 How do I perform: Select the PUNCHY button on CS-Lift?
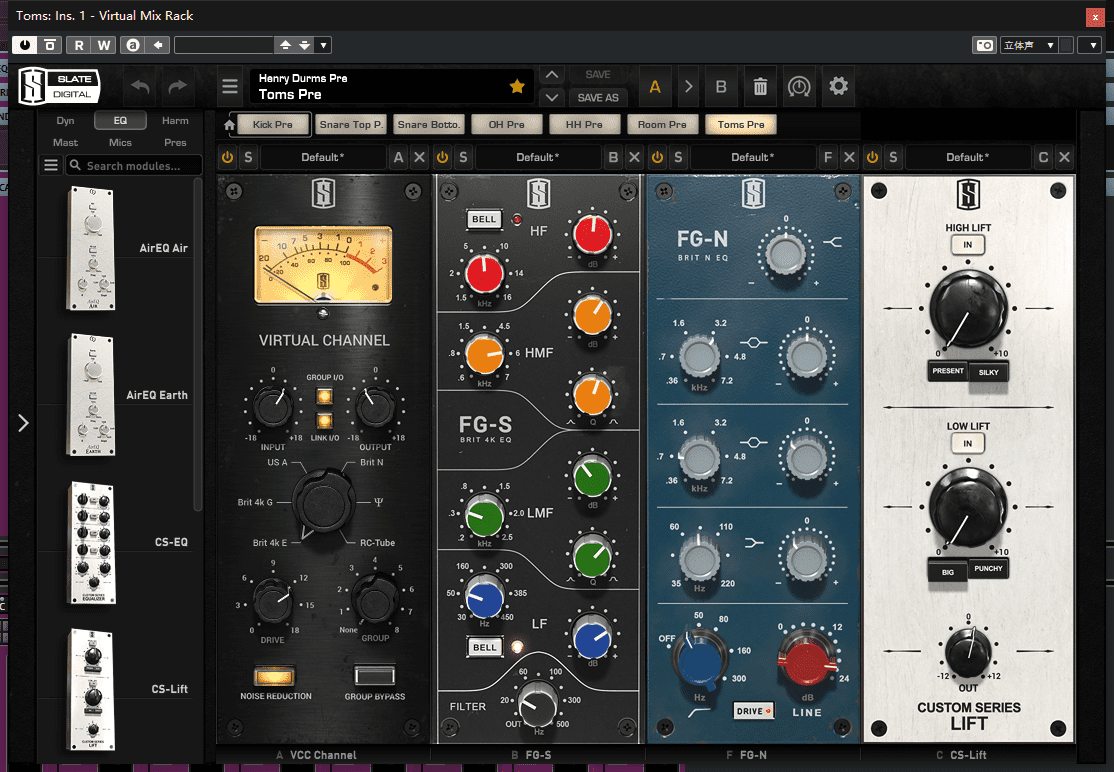(988, 568)
